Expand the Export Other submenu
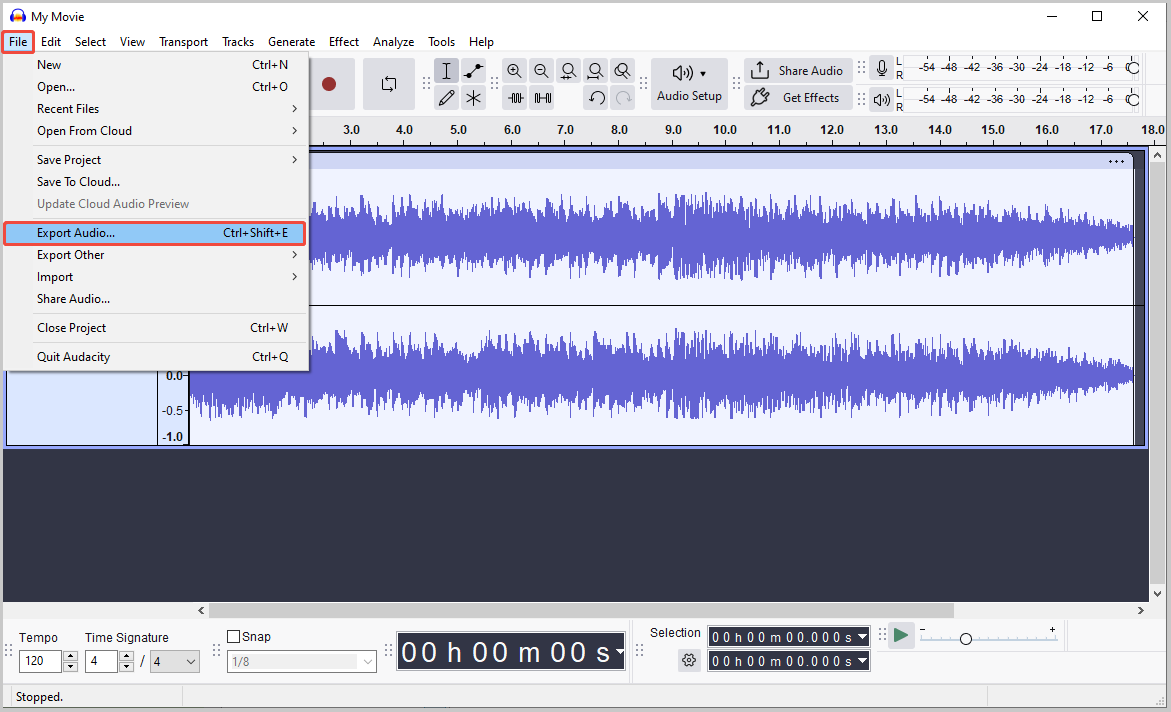The image size is (1171, 712). point(155,255)
